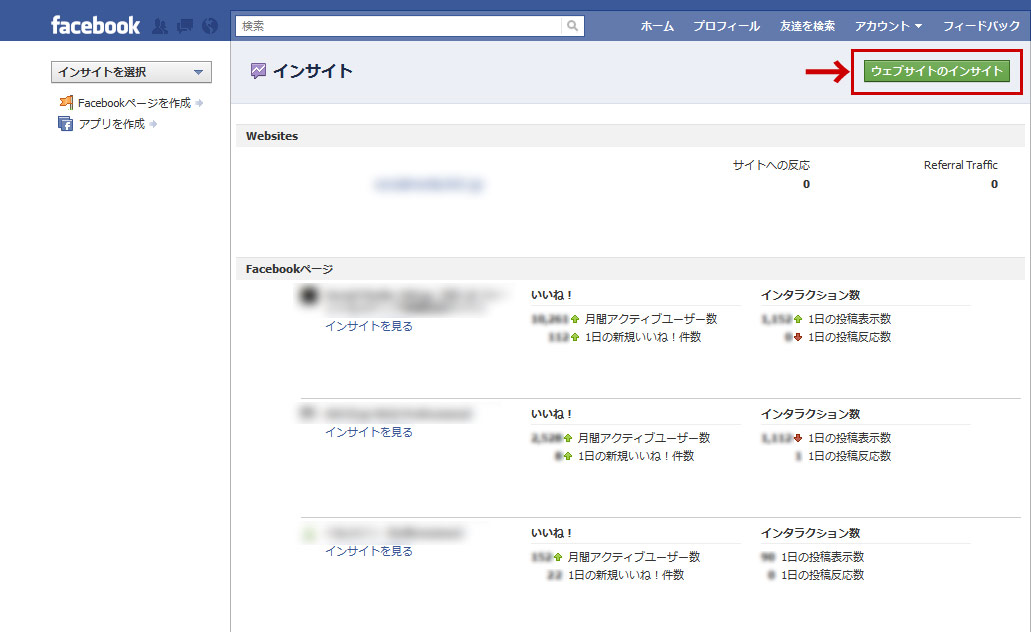The image size is (1031, 632).
Task: Click the Facebook logo
Action: pos(95,26)
